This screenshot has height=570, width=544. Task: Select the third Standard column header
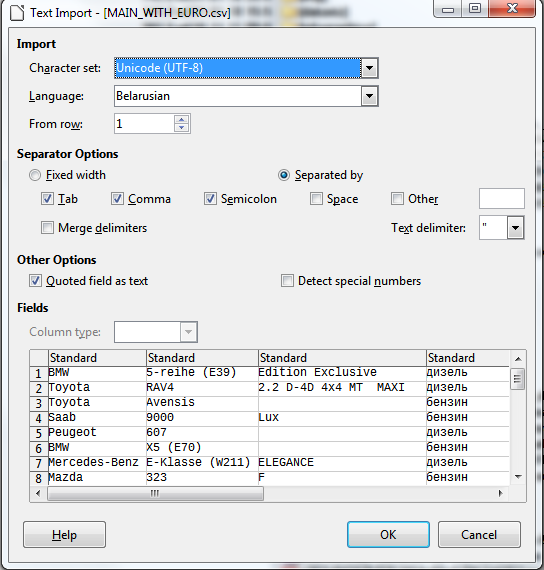click(x=342, y=358)
